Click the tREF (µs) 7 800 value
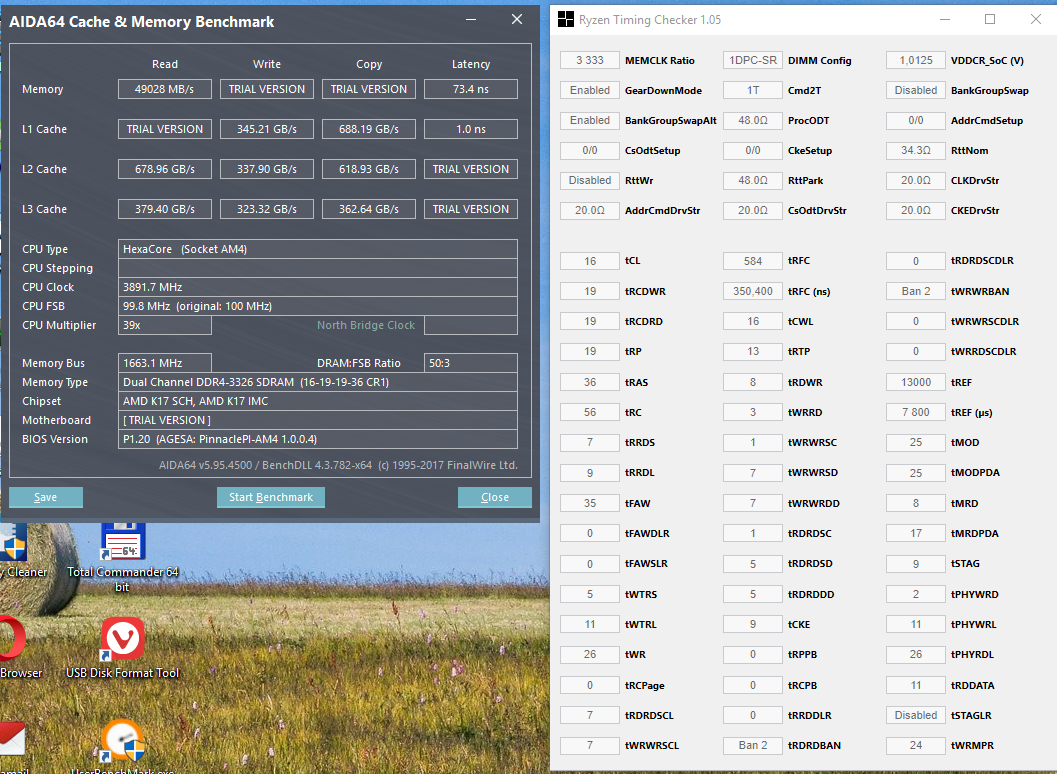 point(916,412)
